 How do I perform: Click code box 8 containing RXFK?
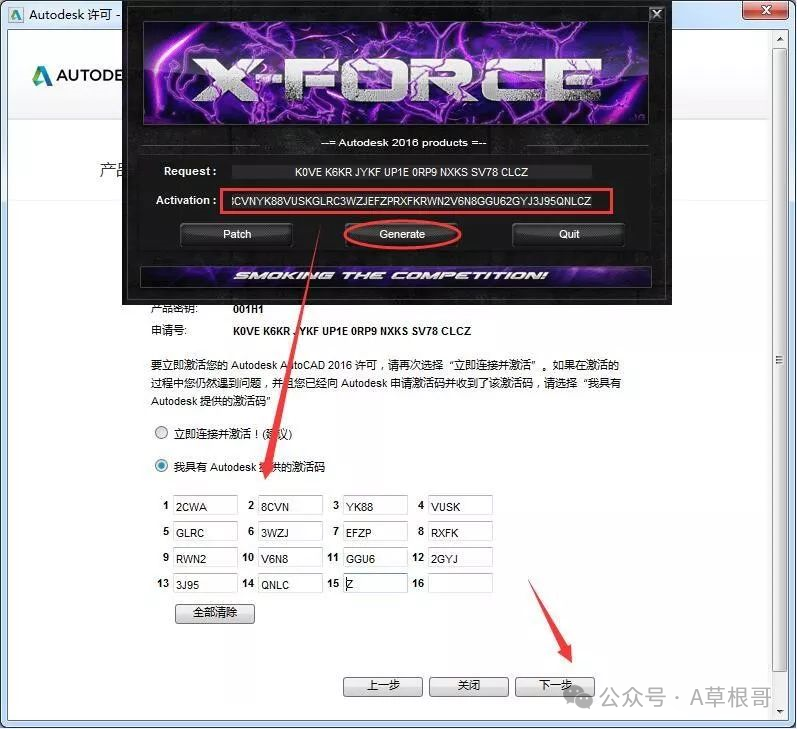460,532
